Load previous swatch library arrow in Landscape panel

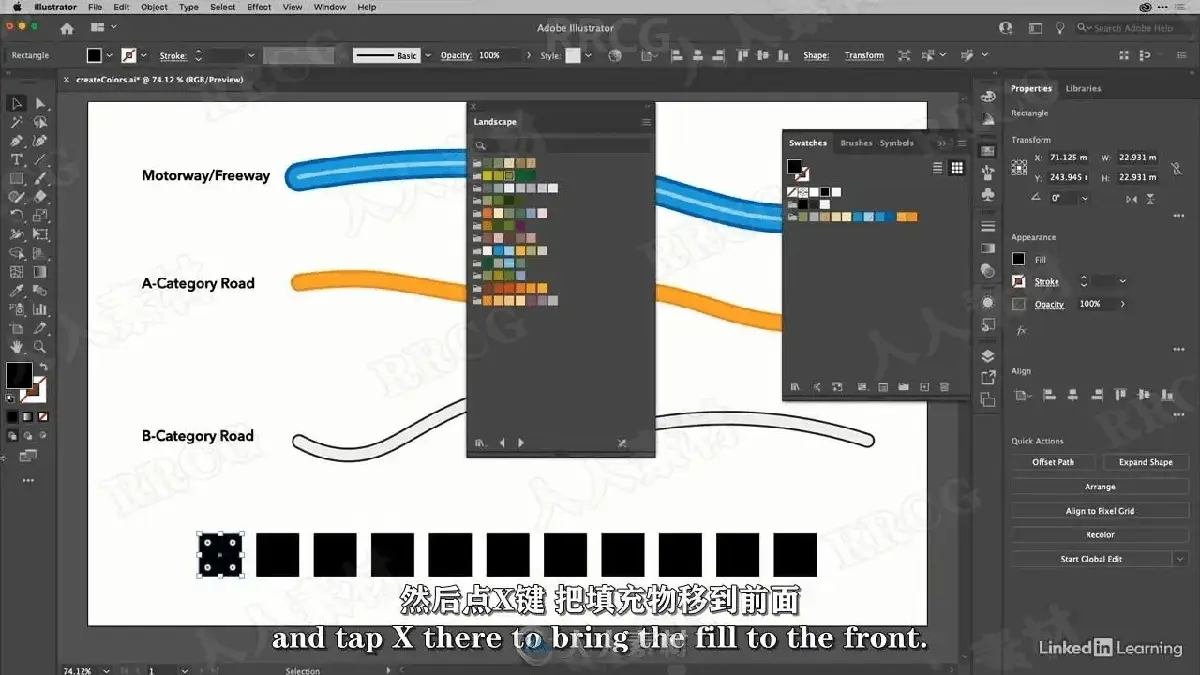[x=502, y=443]
